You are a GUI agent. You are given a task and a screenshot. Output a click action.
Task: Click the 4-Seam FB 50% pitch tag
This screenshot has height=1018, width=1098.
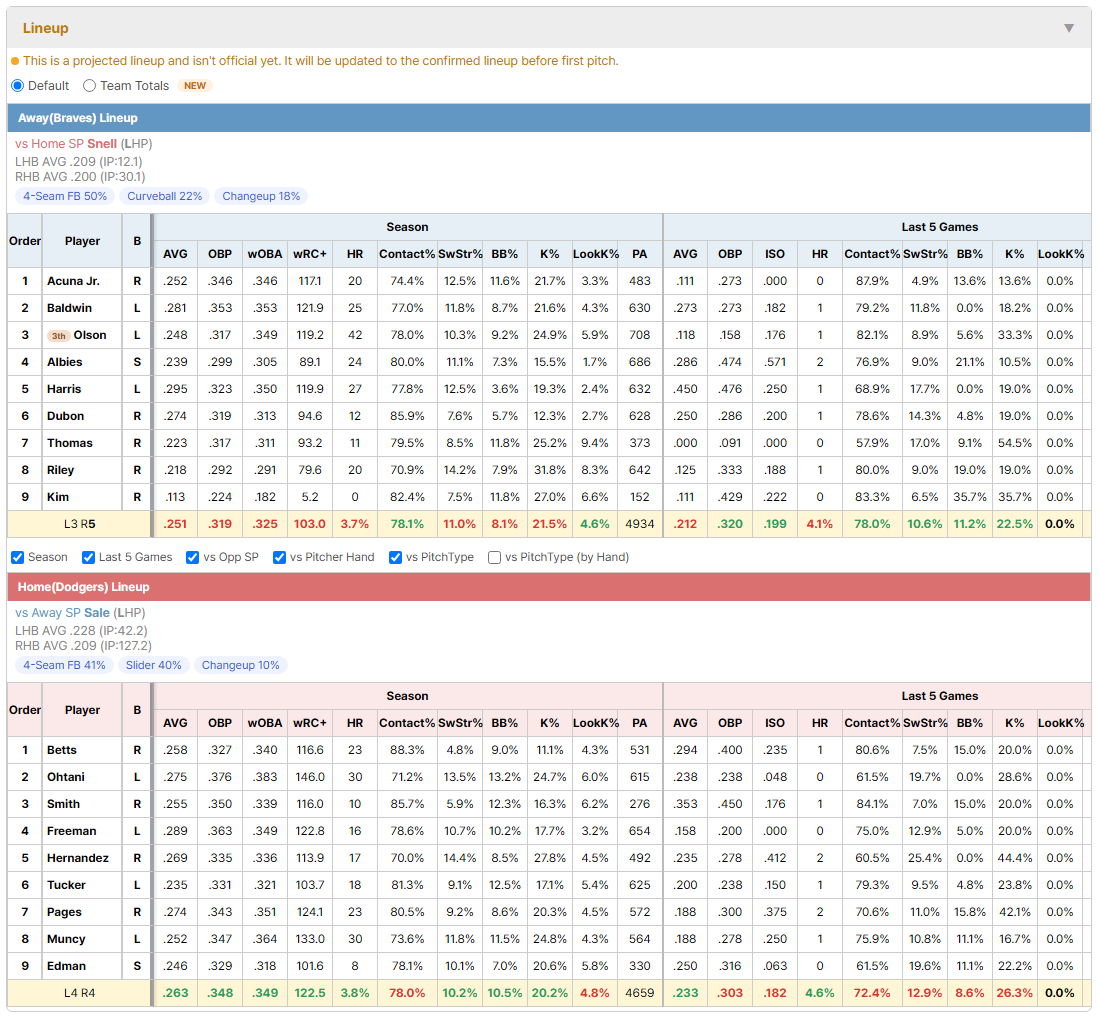(x=65, y=196)
